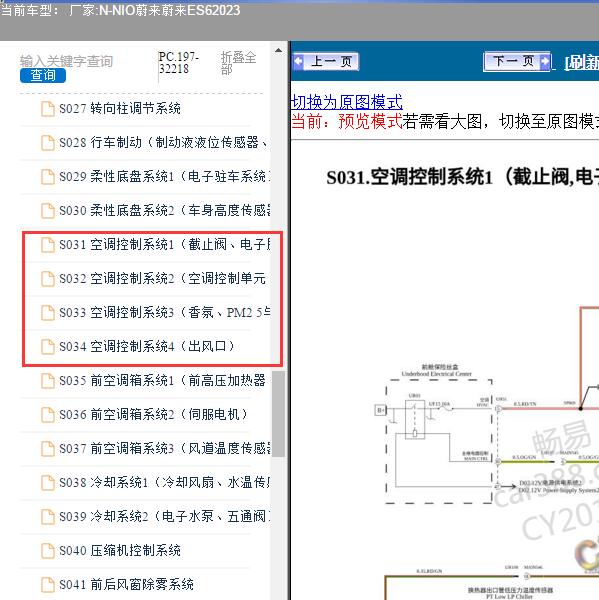Click the document icon beside S029 柔性底盘系统1
The image size is (599, 600).
[x=48, y=177]
